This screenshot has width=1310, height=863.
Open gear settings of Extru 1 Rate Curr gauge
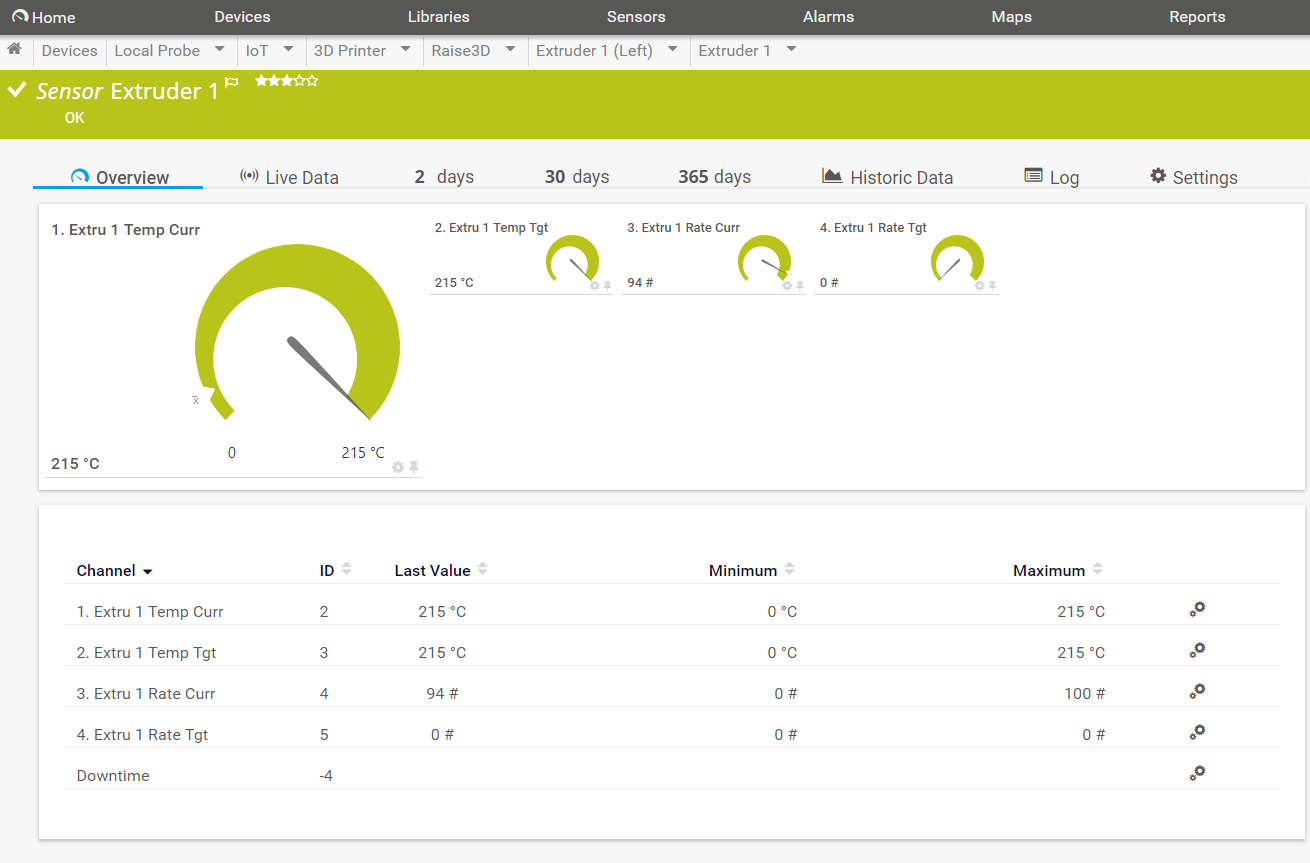tap(787, 286)
